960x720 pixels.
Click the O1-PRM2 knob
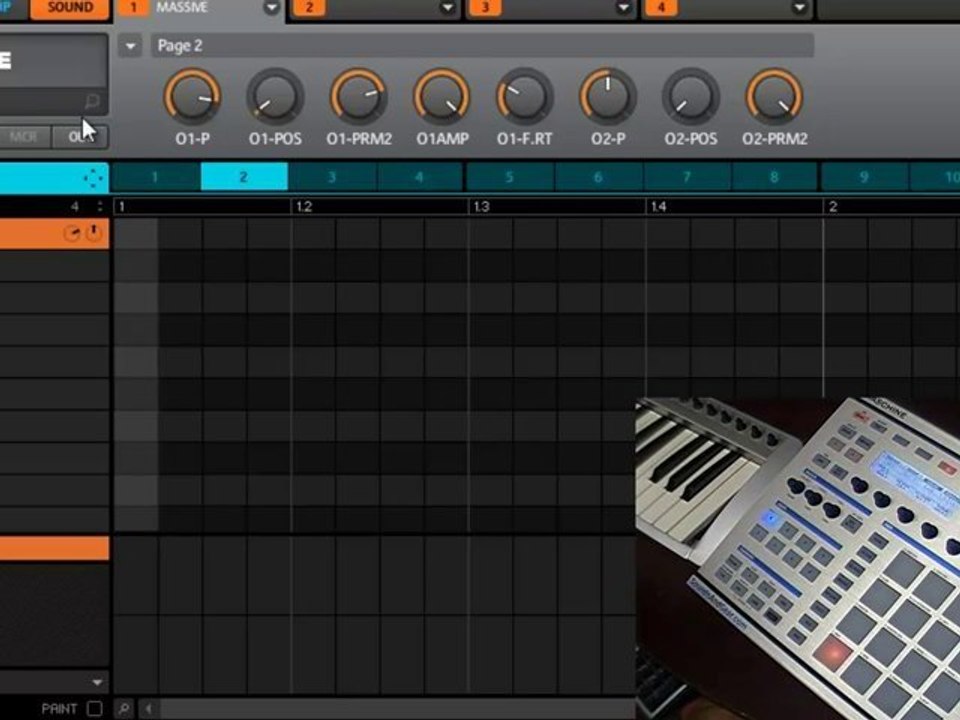tap(359, 97)
